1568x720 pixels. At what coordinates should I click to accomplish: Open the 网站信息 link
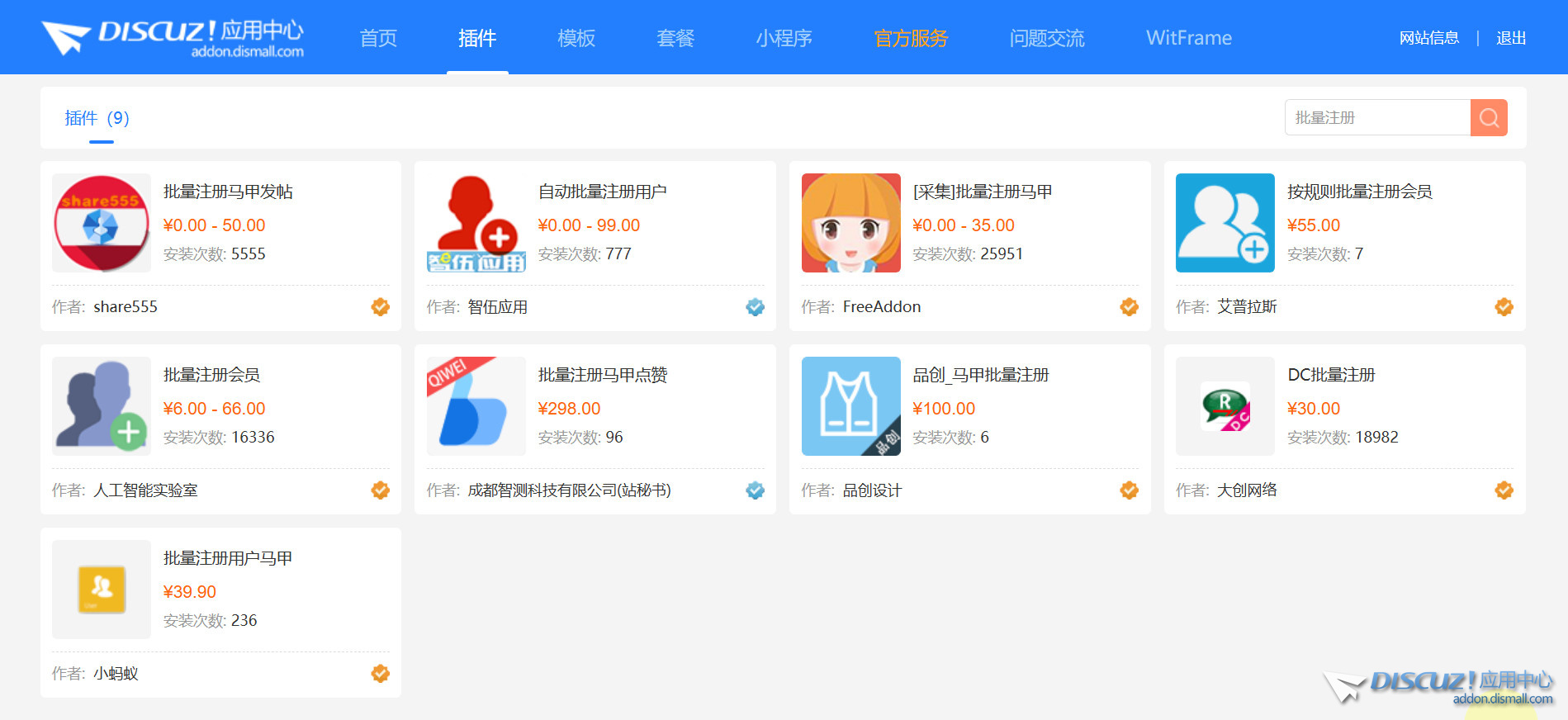pos(1428,38)
